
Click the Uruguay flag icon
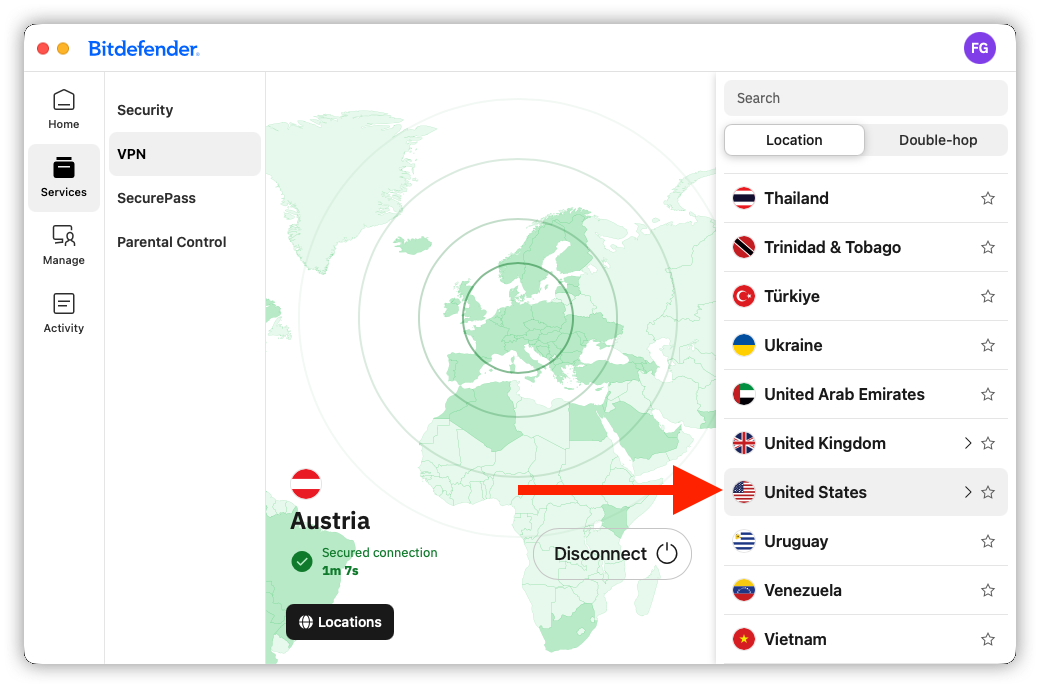pyautogui.click(x=744, y=541)
